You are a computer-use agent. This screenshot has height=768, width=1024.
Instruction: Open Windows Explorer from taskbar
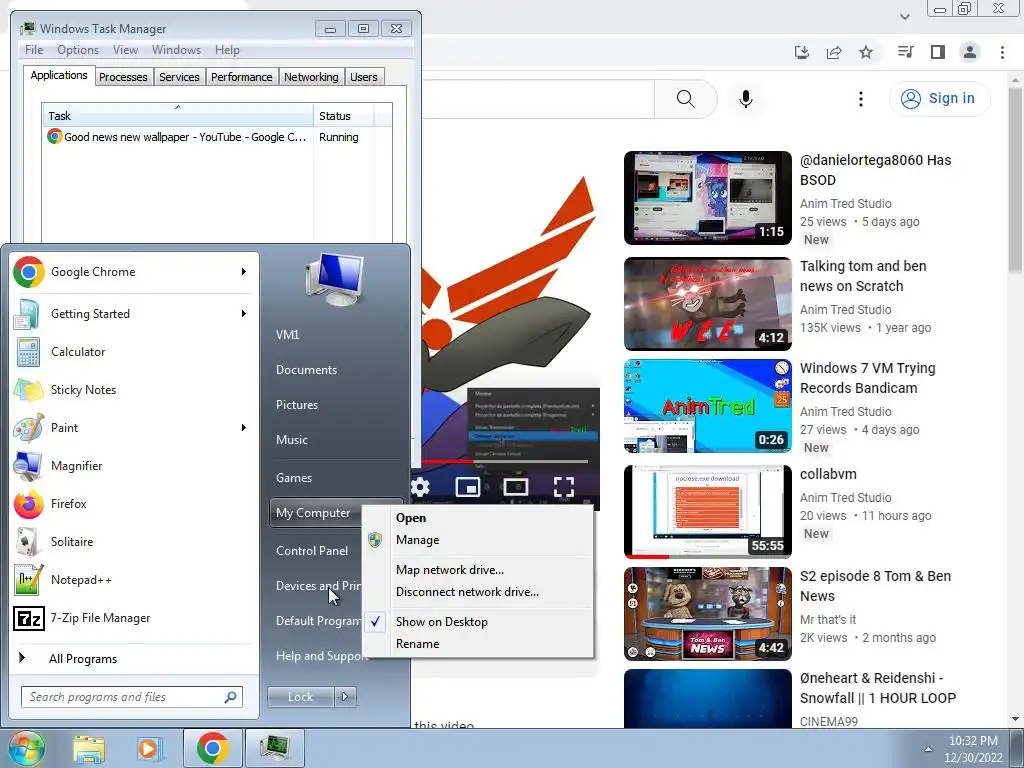pos(89,748)
